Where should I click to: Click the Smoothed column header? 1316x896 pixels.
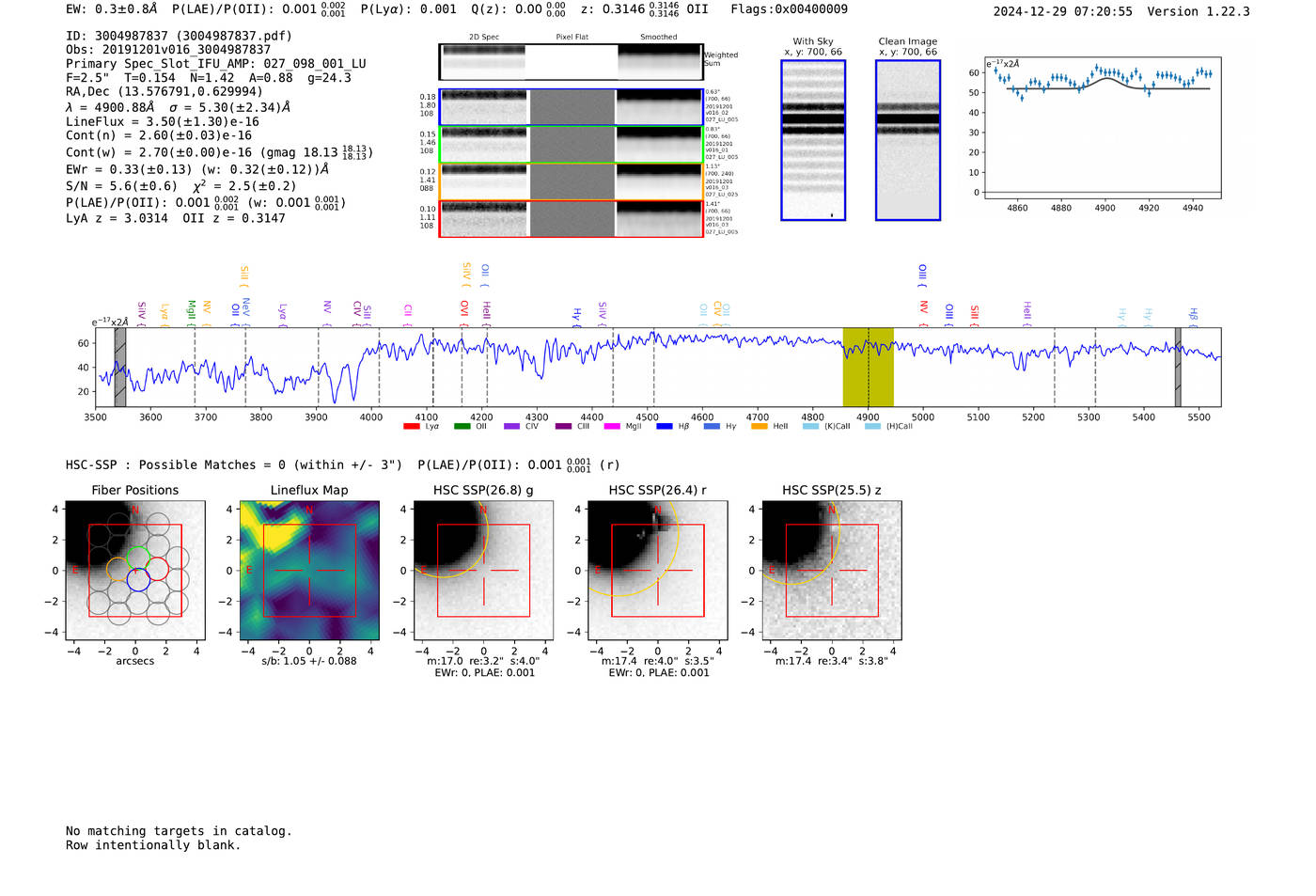(659, 38)
